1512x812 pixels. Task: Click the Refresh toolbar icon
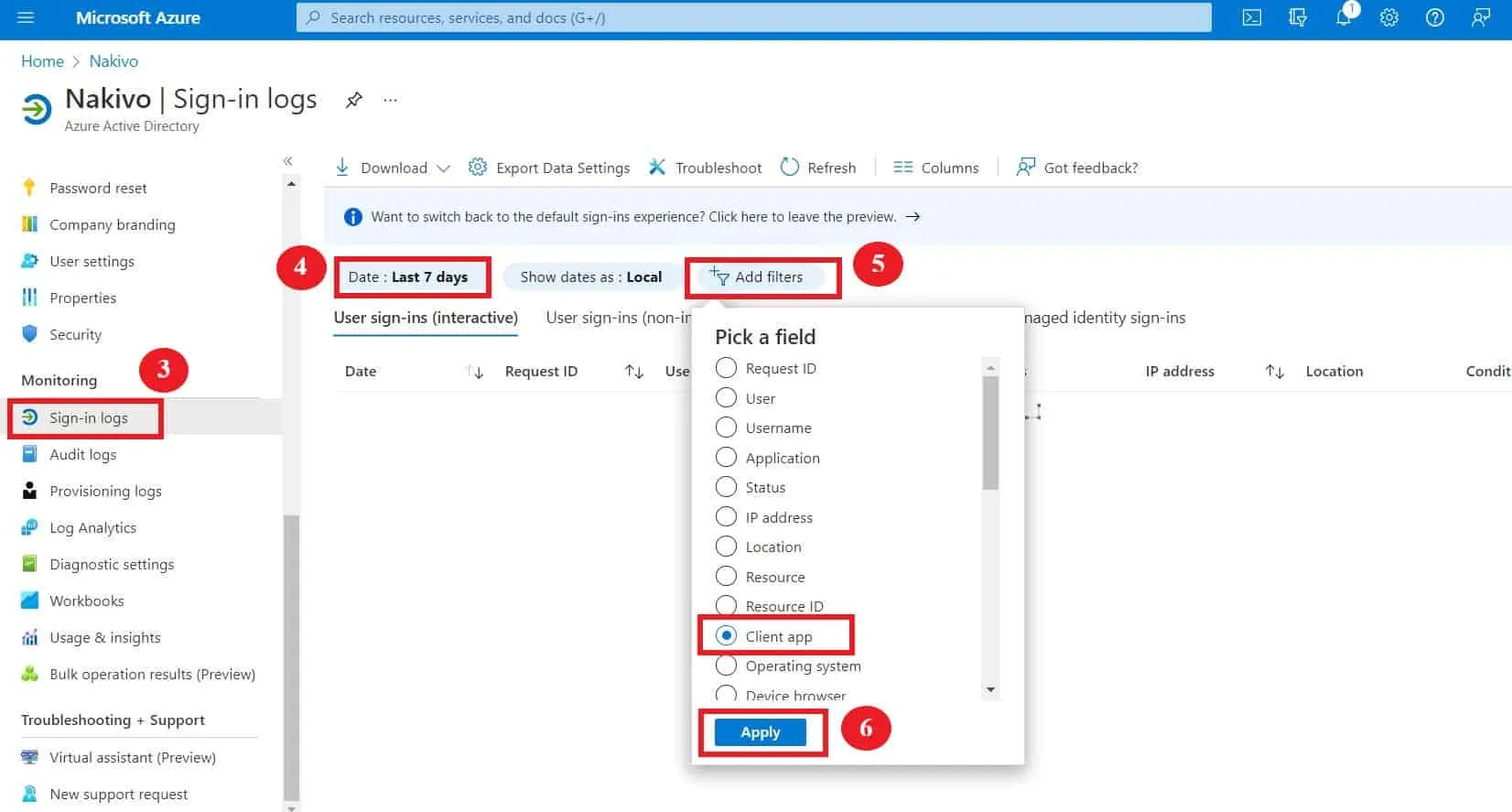(790, 167)
